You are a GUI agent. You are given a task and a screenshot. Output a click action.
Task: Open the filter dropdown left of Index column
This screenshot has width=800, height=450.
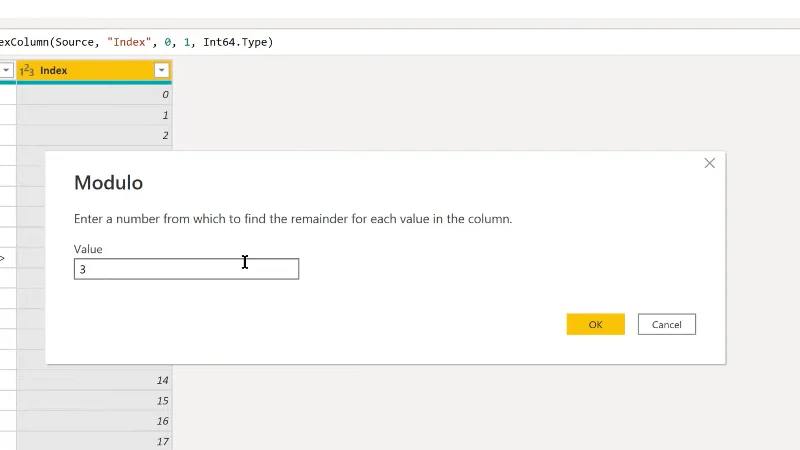click(x=6, y=70)
